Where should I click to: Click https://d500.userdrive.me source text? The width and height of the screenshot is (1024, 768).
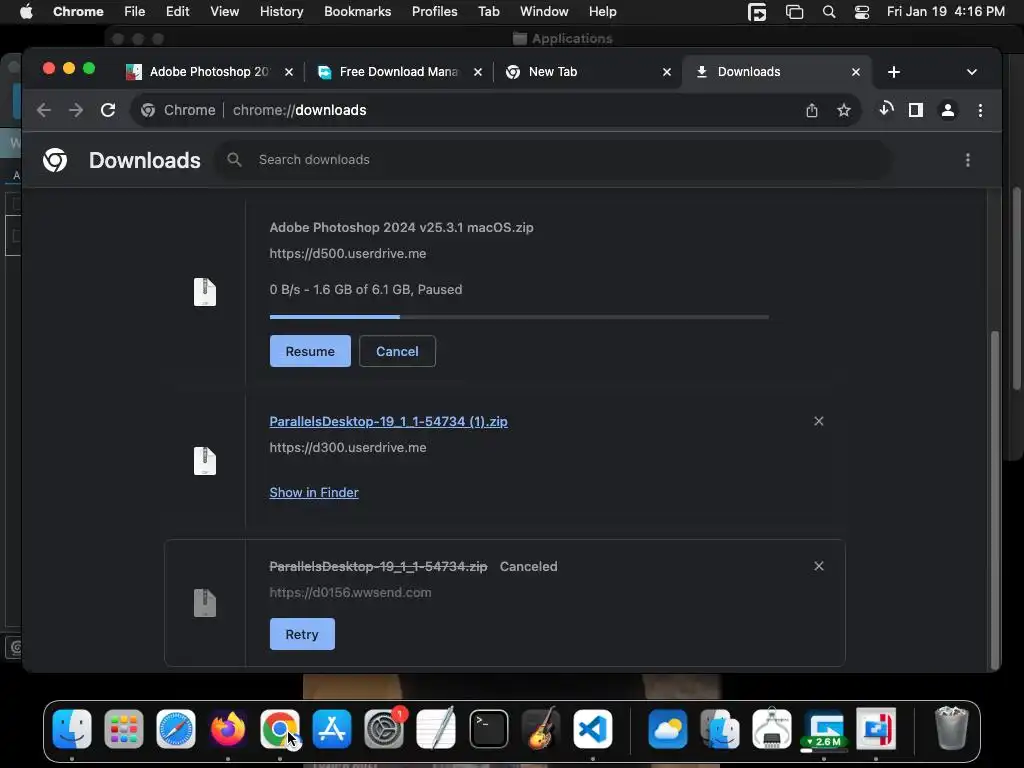pyautogui.click(x=348, y=253)
